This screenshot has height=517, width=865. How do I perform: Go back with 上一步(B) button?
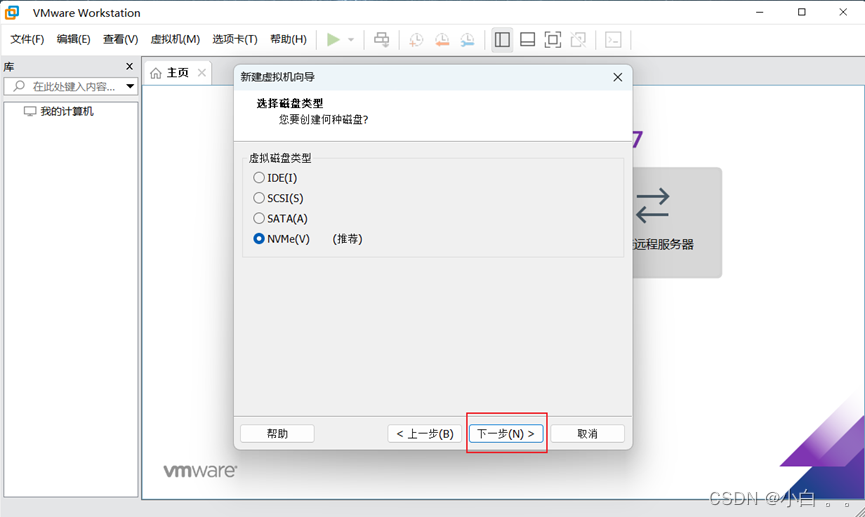click(425, 434)
